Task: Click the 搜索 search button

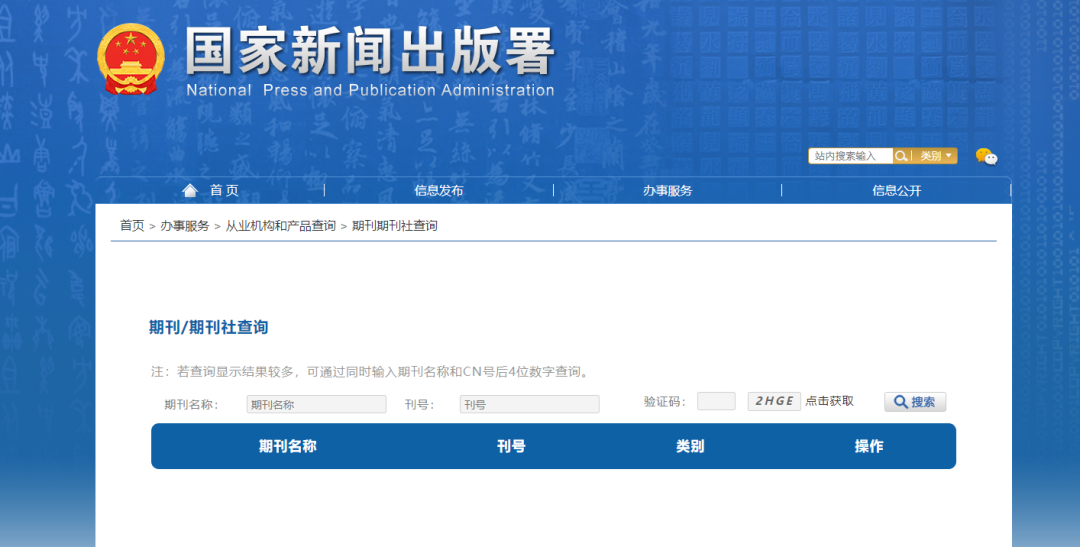Action: [915, 402]
